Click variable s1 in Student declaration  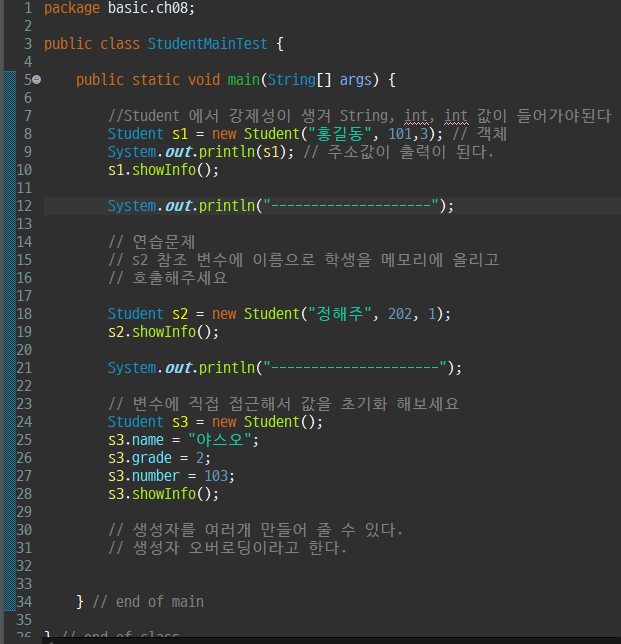[x=180, y=134]
